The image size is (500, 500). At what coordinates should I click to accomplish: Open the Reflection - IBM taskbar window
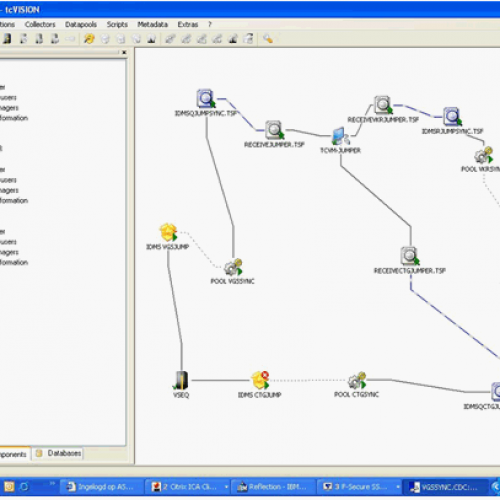pyautogui.click(x=273, y=487)
